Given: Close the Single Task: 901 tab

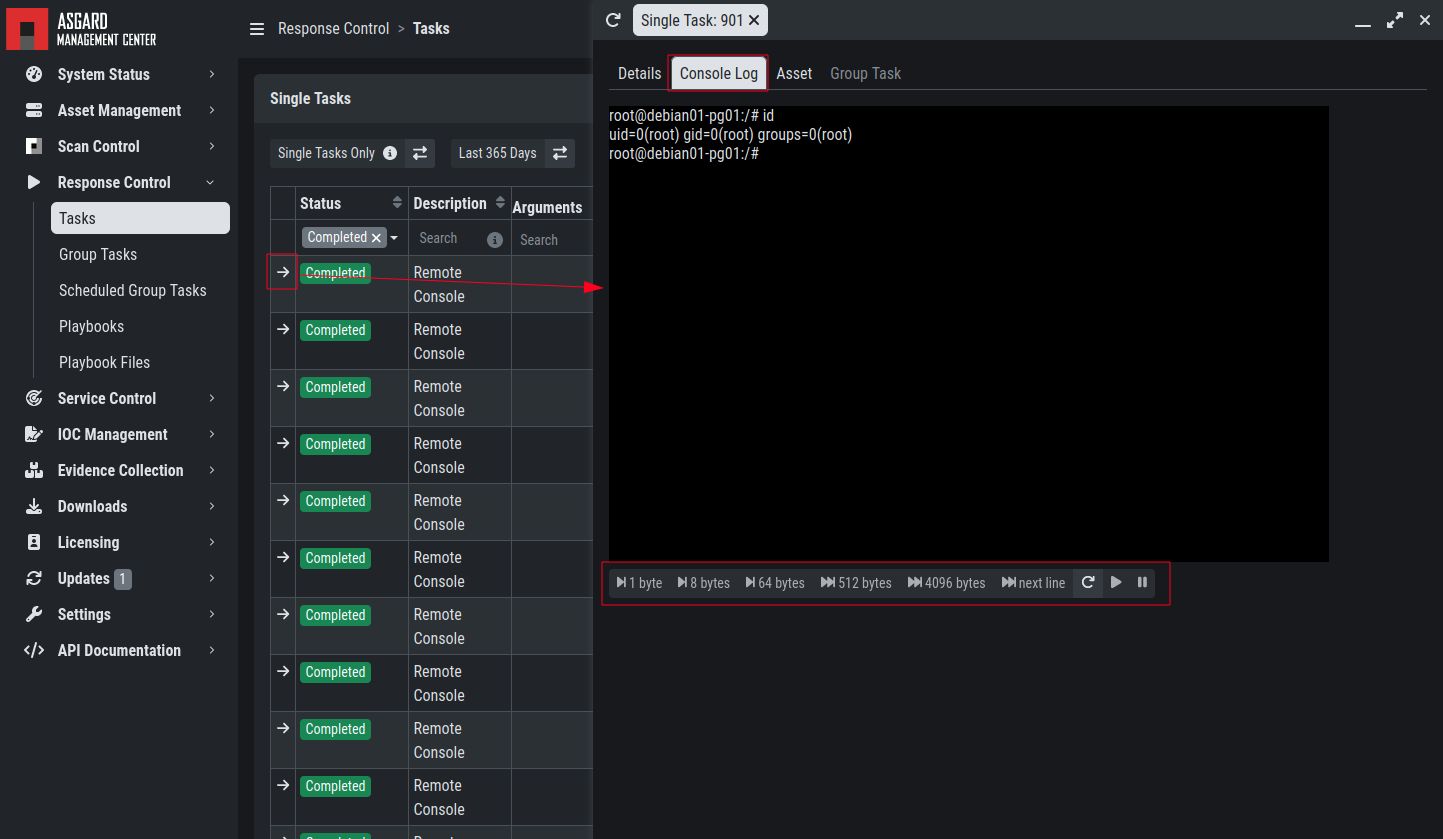Looking at the screenshot, I should pyautogui.click(x=754, y=20).
